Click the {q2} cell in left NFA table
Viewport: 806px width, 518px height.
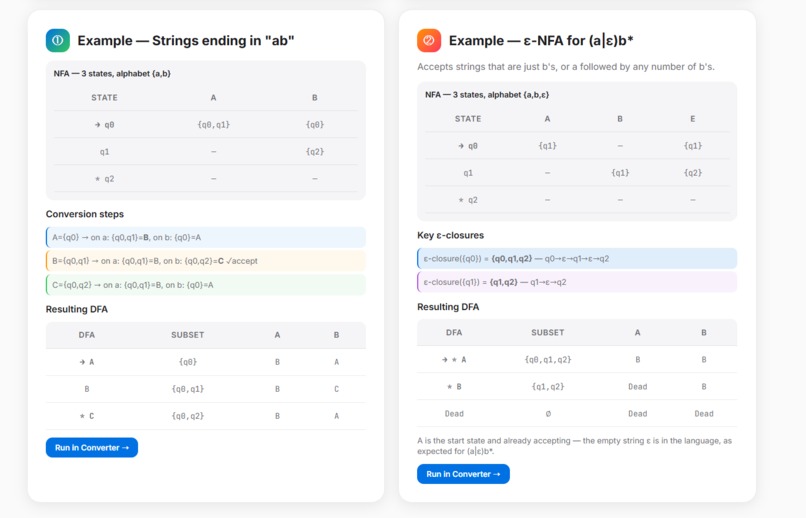[315, 152]
